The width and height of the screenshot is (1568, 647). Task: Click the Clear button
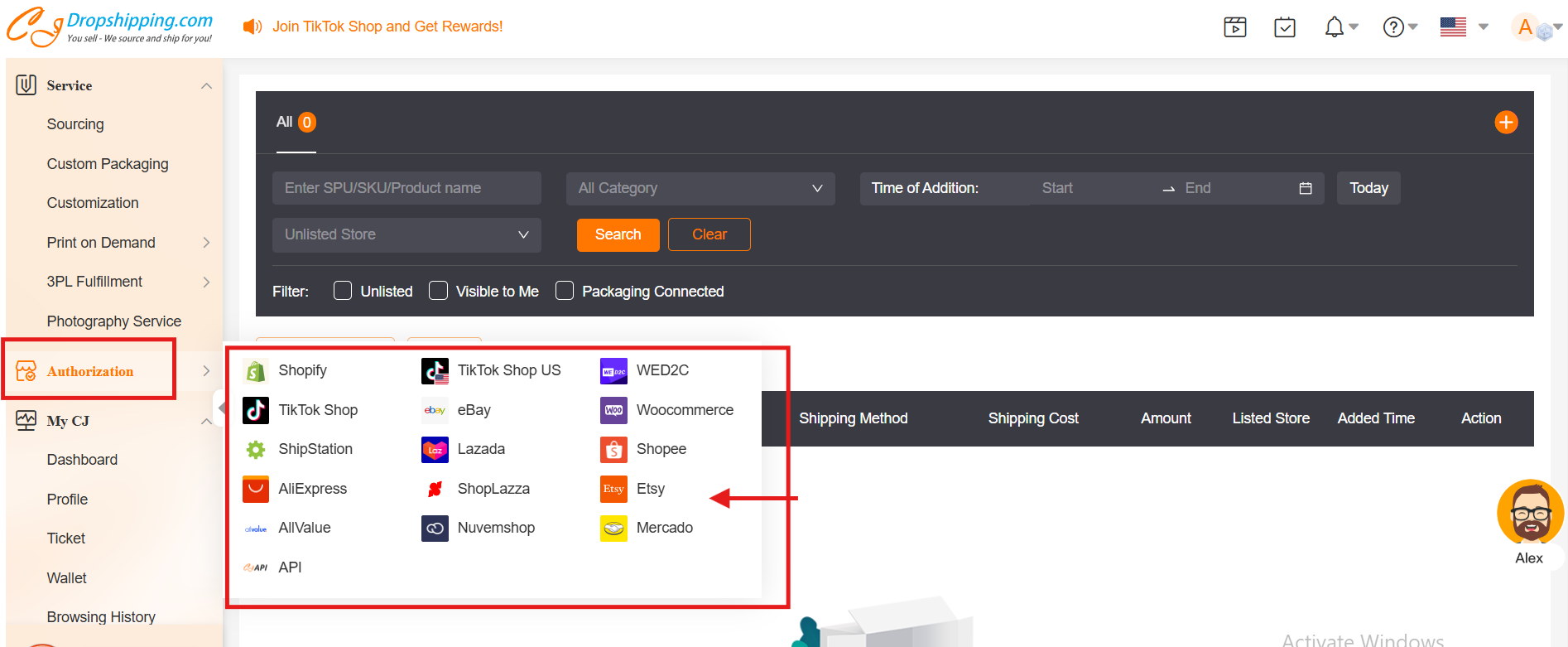point(709,234)
